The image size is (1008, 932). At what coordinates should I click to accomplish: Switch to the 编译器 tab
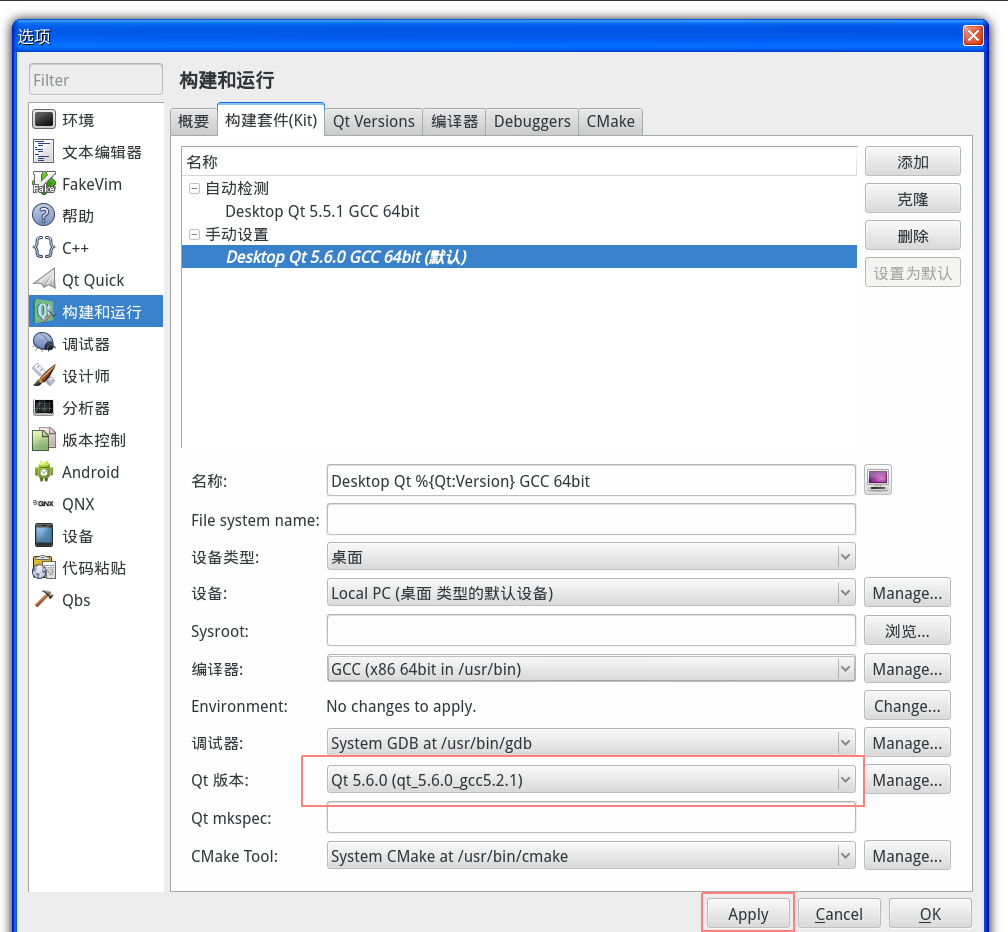pos(454,121)
